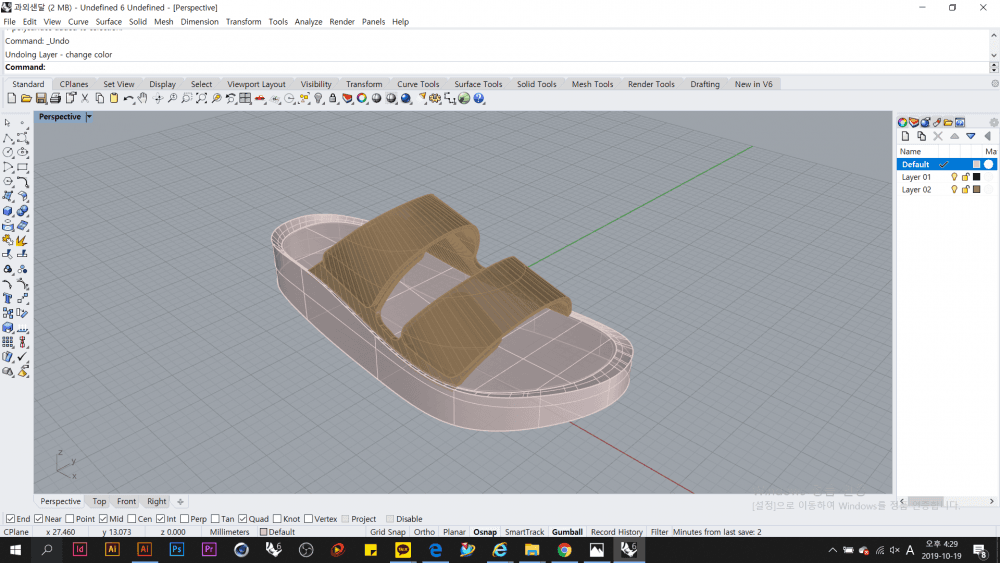Toggle the End osnap checkbox
Screen dimensions: 1000x563
10,519
